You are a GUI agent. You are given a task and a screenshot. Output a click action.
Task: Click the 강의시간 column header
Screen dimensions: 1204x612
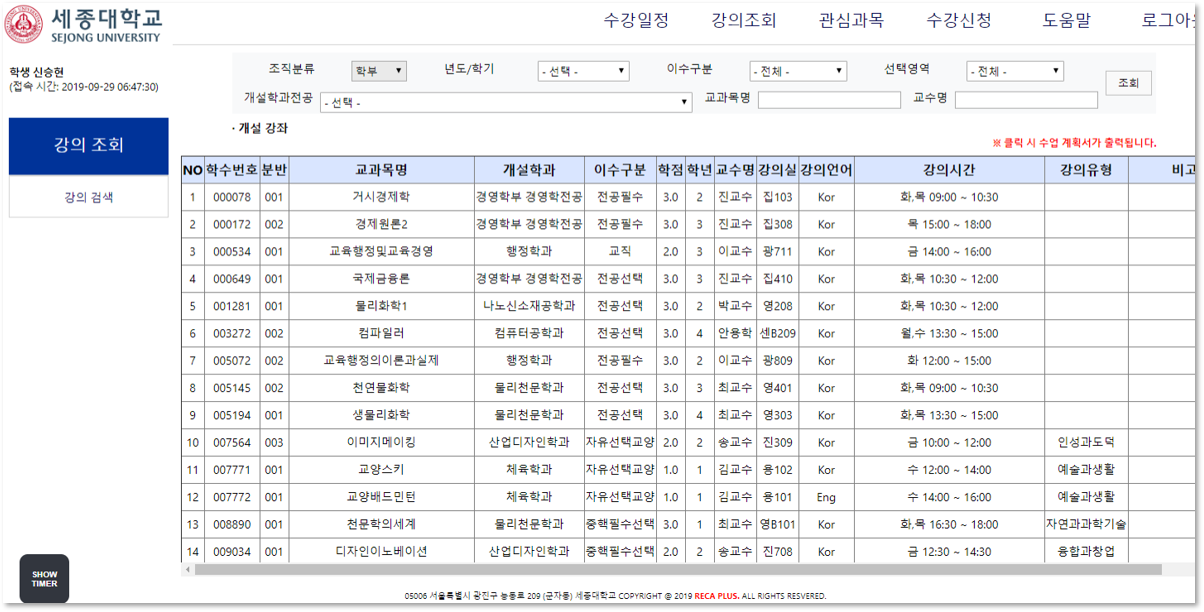949,170
